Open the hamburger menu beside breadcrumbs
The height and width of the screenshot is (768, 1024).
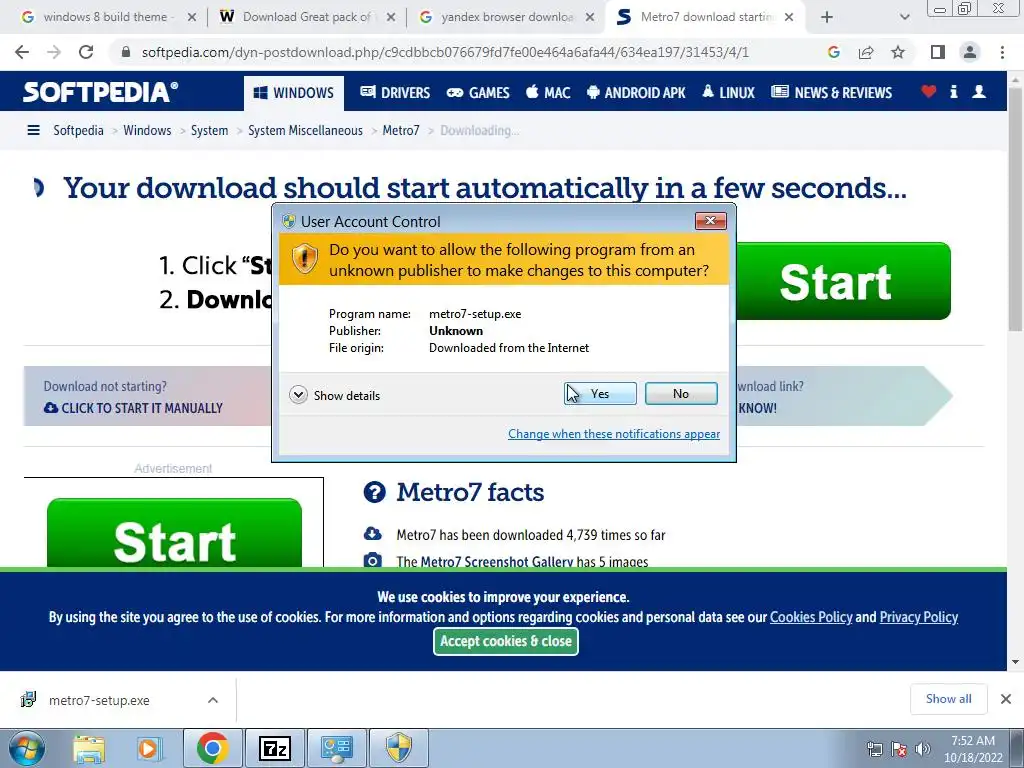pyautogui.click(x=33, y=131)
